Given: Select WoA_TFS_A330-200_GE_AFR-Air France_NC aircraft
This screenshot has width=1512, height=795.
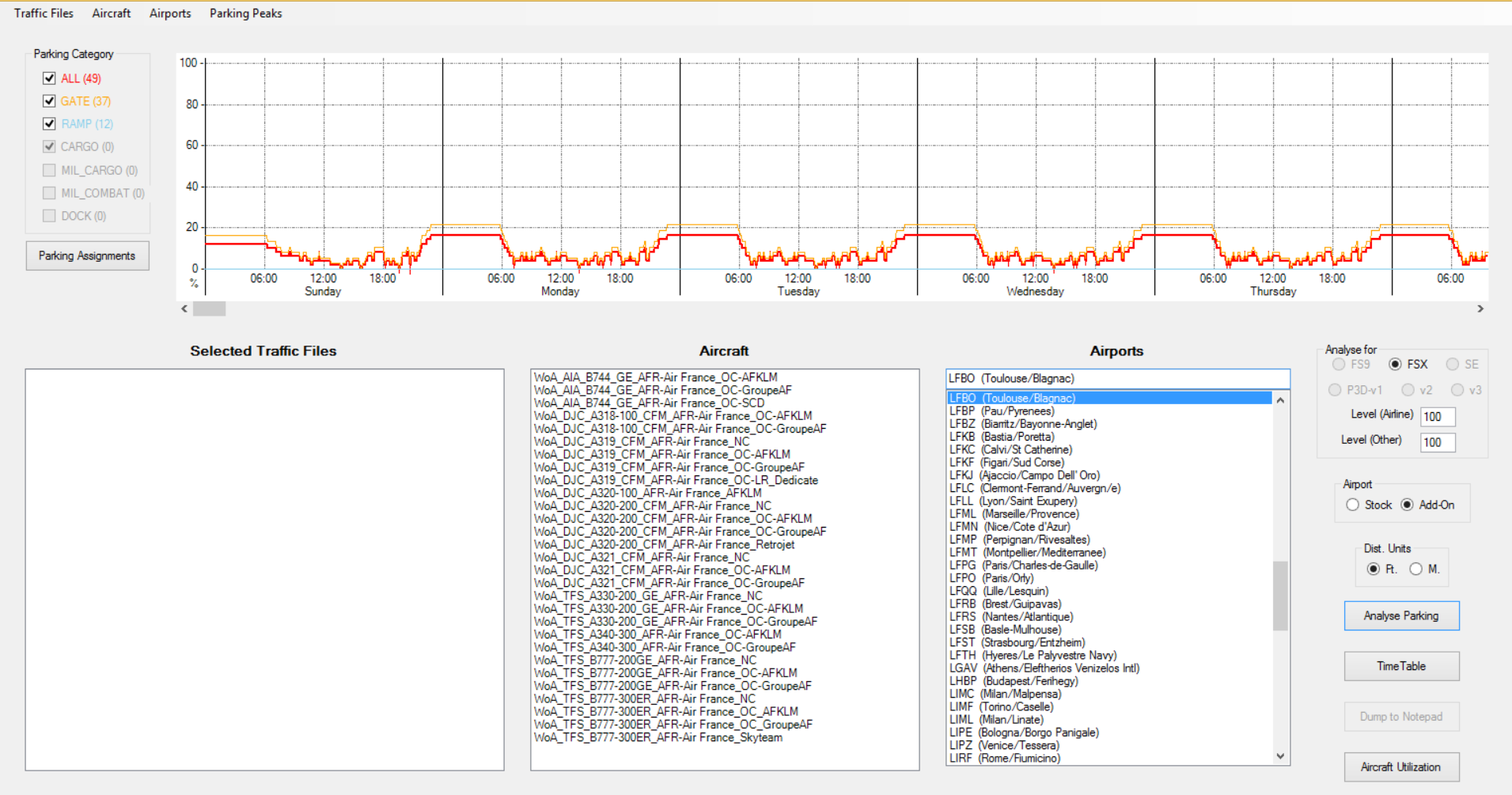Looking at the screenshot, I should 725,596.
